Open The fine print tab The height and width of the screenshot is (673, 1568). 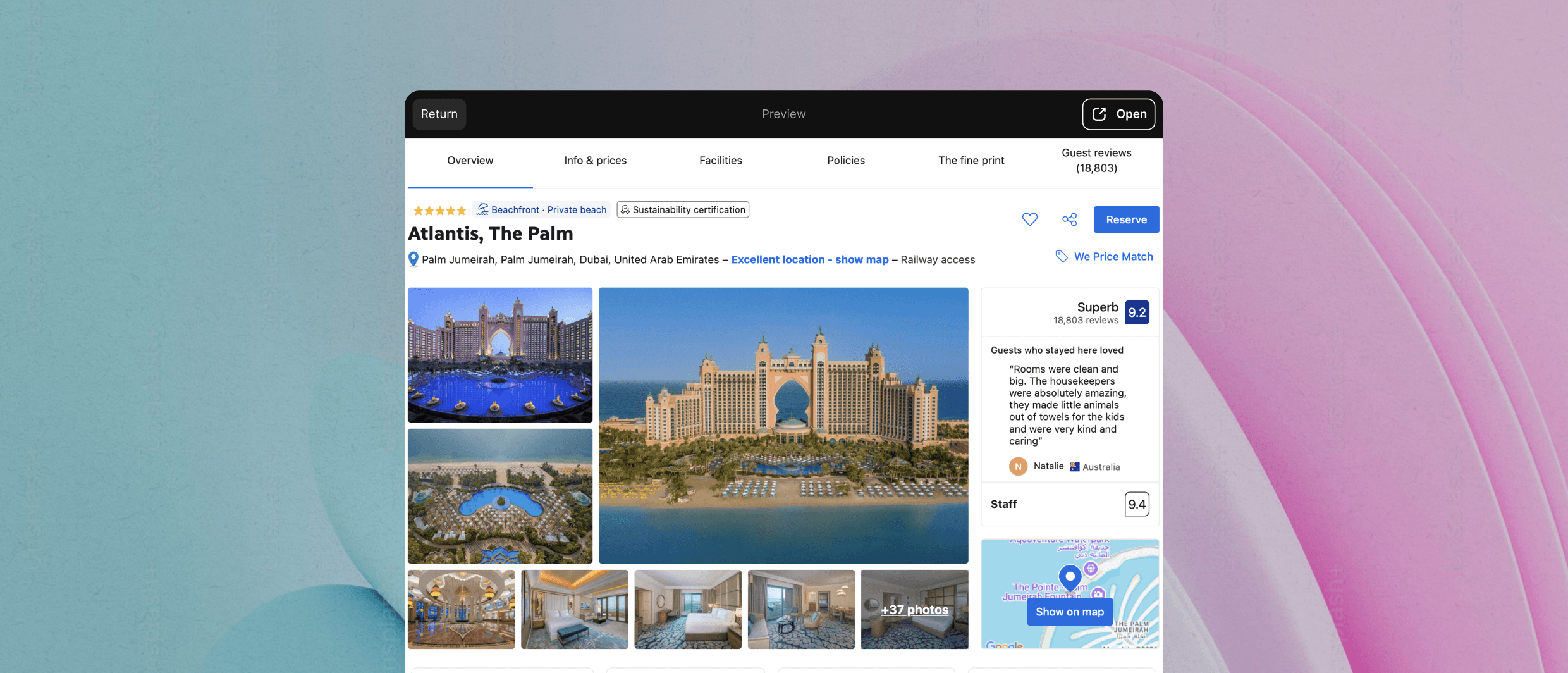click(971, 161)
